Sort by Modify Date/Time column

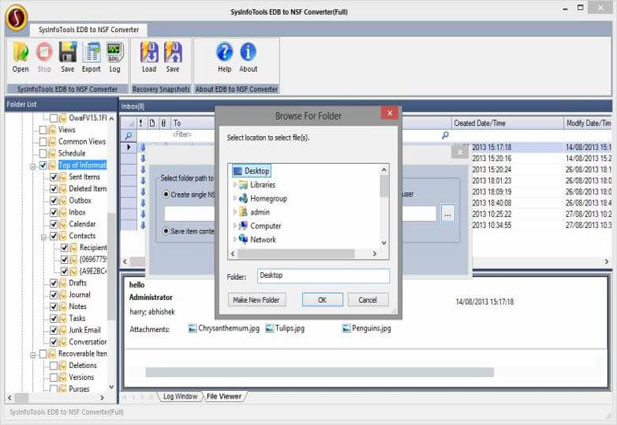588,123
